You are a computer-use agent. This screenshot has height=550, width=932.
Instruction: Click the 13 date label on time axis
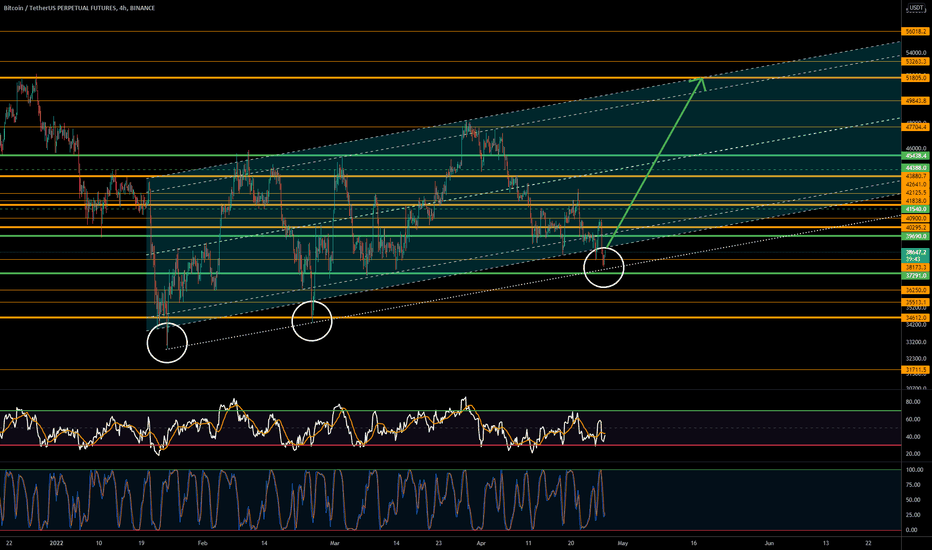[x=826, y=543]
